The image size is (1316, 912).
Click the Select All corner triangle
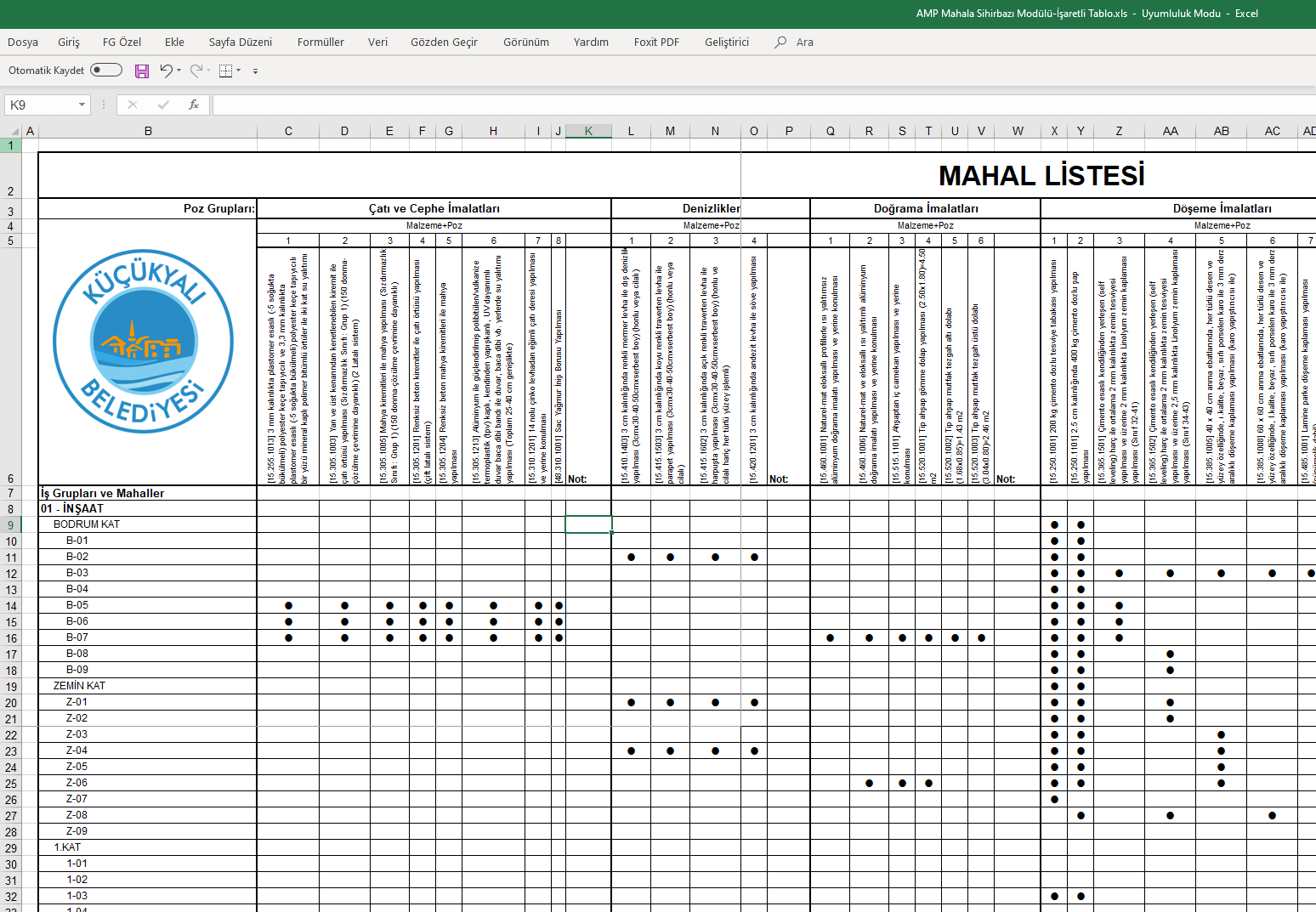coord(14,132)
